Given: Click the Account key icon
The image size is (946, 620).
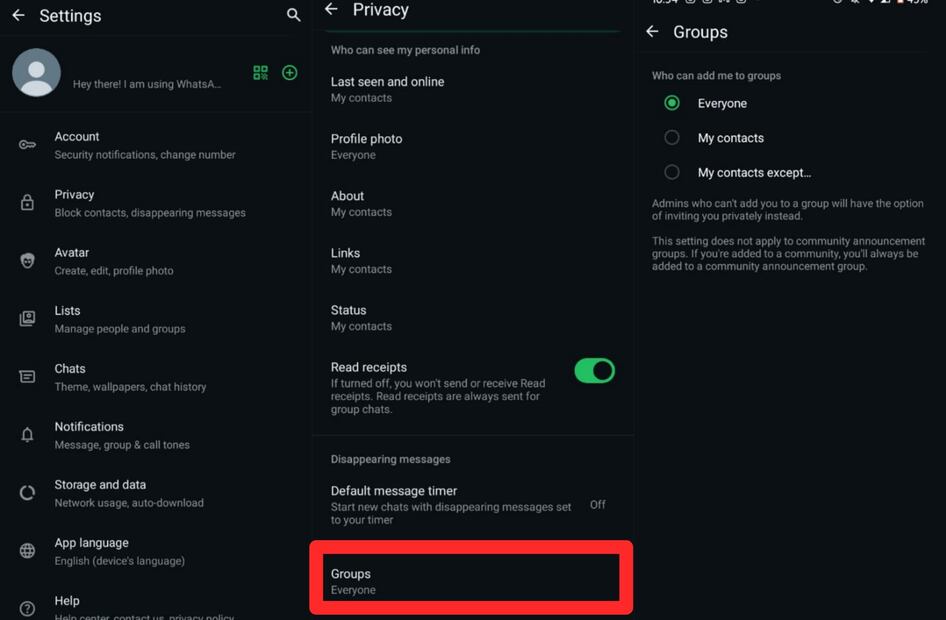Looking at the screenshot, I should click(27, 145).
